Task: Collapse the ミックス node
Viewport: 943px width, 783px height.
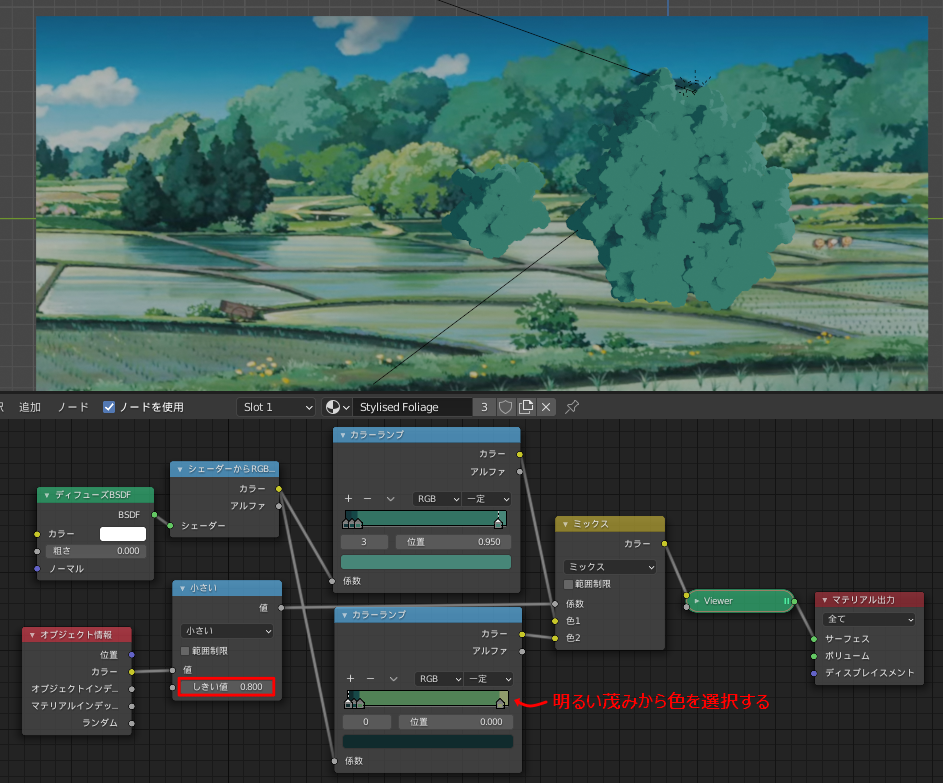Action: pyautogui.click(x=565, y=524)
